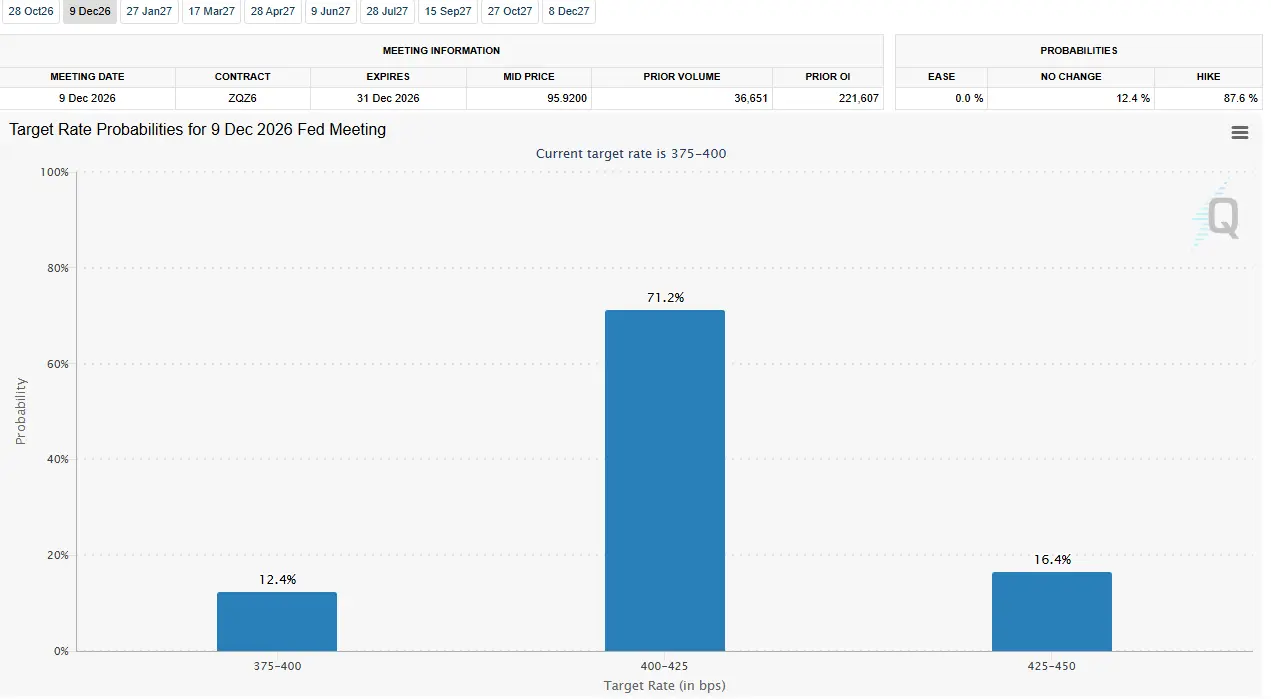Click the Probability y-axis title
This screenshot has width=1271, height=699.
[21, 411]
